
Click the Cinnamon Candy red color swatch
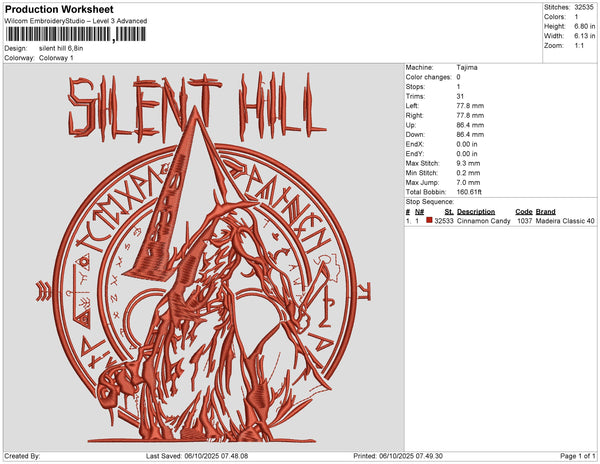(428, 221)
